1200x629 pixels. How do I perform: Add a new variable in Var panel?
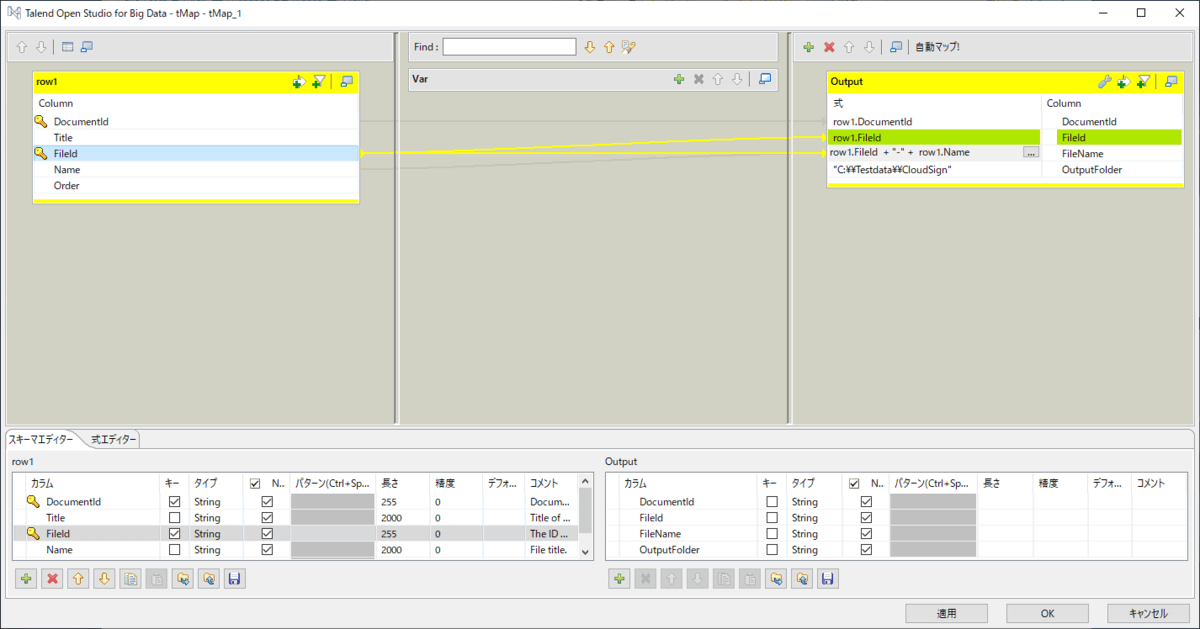point(679,79)
